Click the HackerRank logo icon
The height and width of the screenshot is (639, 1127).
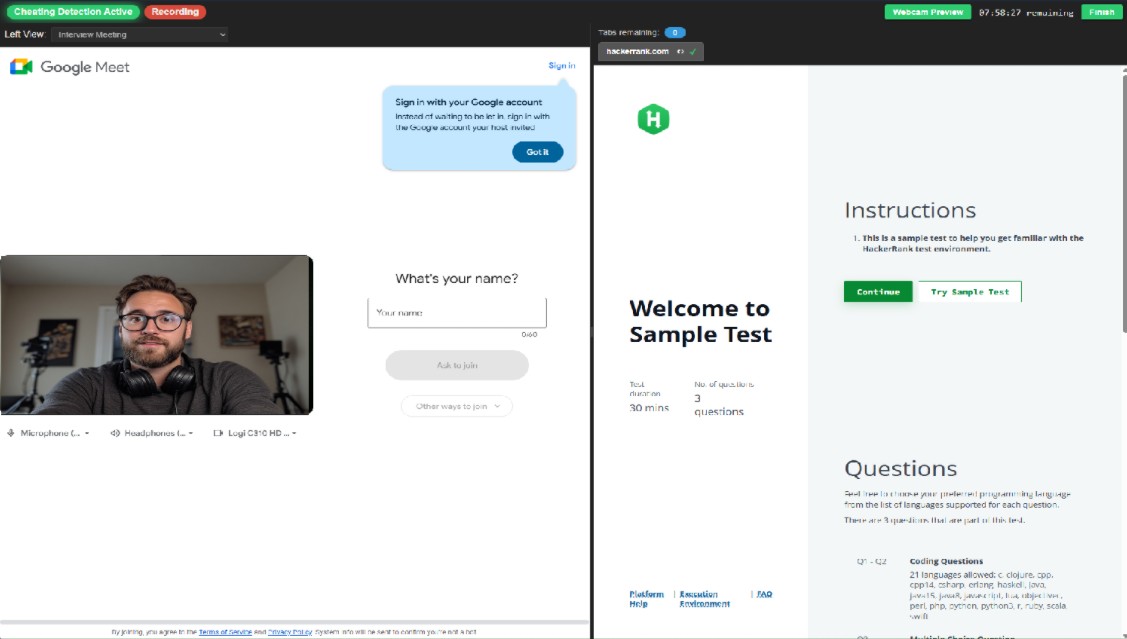pos(653,118)
